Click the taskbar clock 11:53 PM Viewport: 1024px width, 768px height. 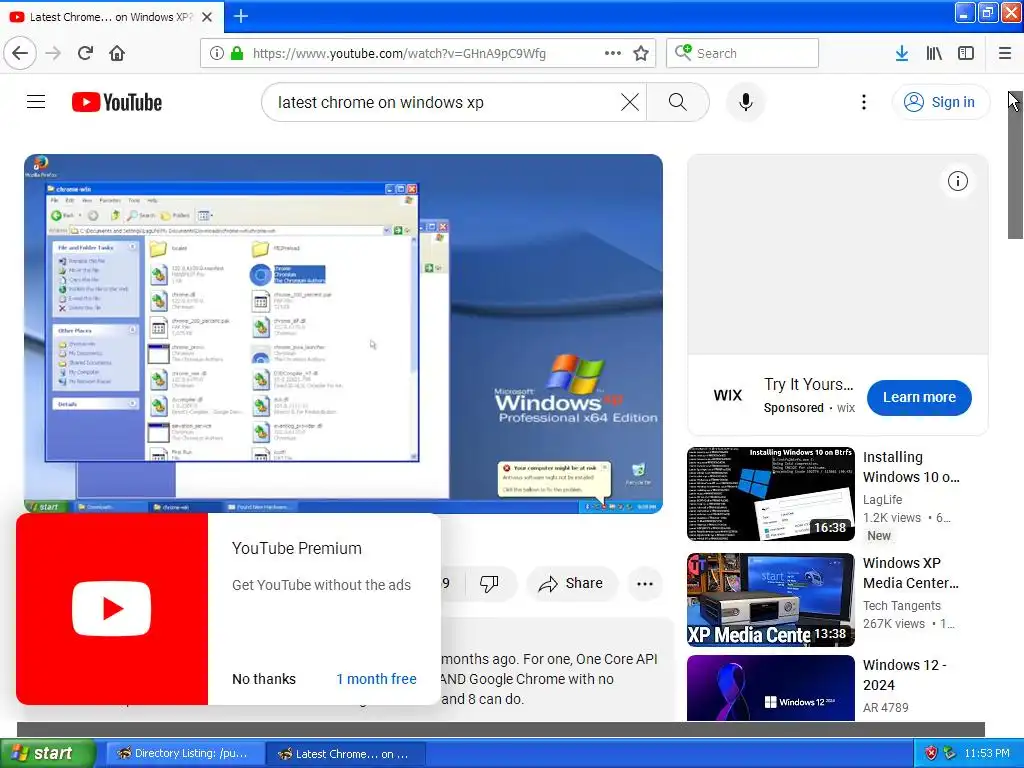tap(987, 753)
